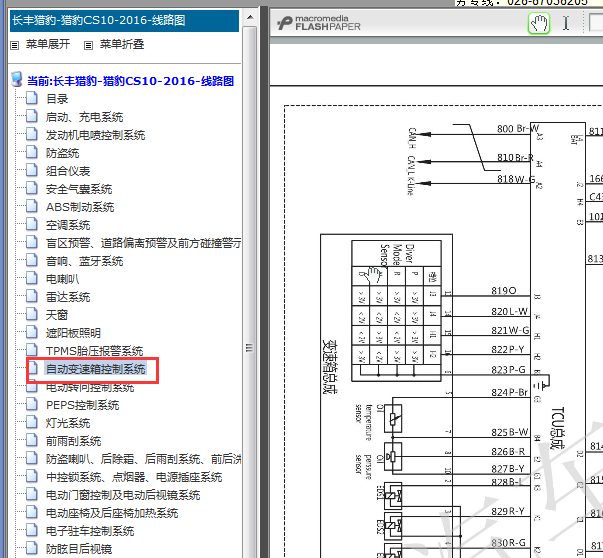Viewport: 603px width, 558px height.
Task: Click the computer icon beside the current manual title
Action: (17, 79)
